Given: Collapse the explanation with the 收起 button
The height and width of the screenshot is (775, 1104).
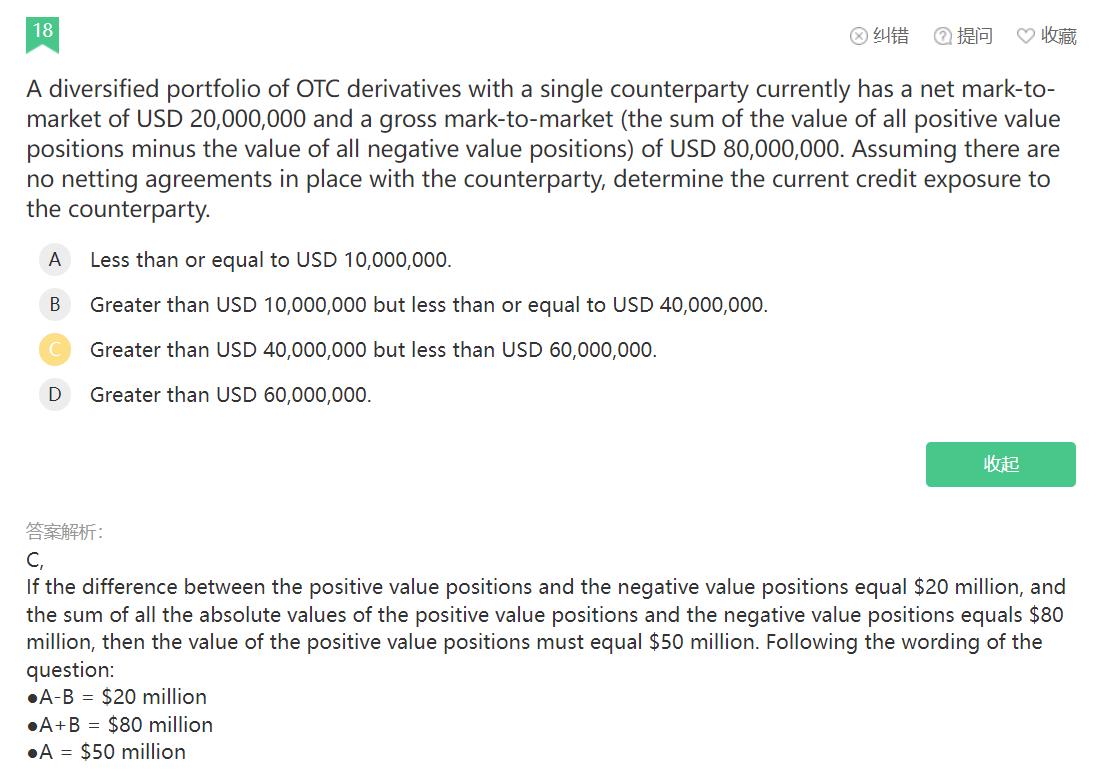Looking at the screenshot, I should point(1000,464).
